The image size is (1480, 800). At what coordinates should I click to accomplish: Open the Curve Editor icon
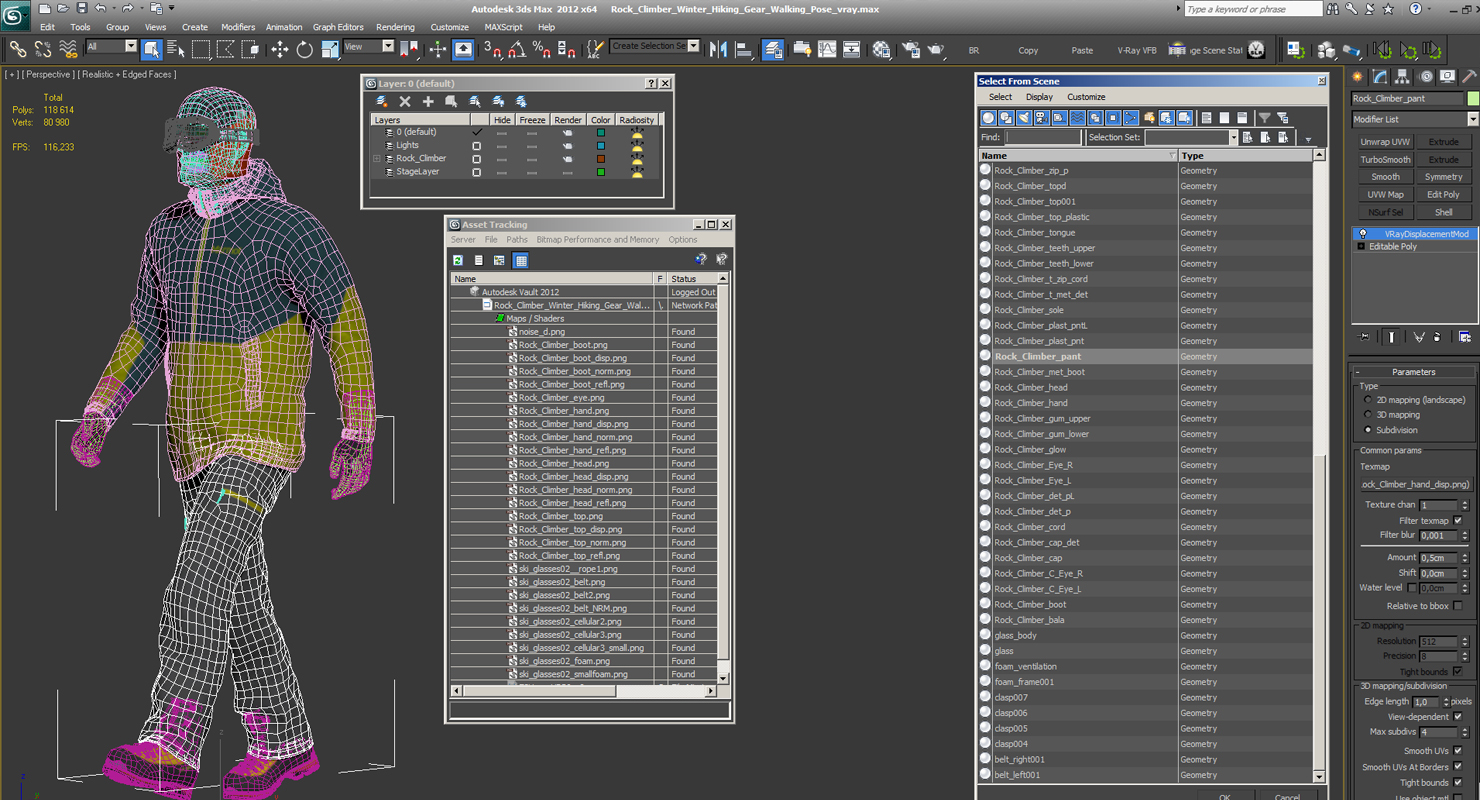(x=826, y=49)
